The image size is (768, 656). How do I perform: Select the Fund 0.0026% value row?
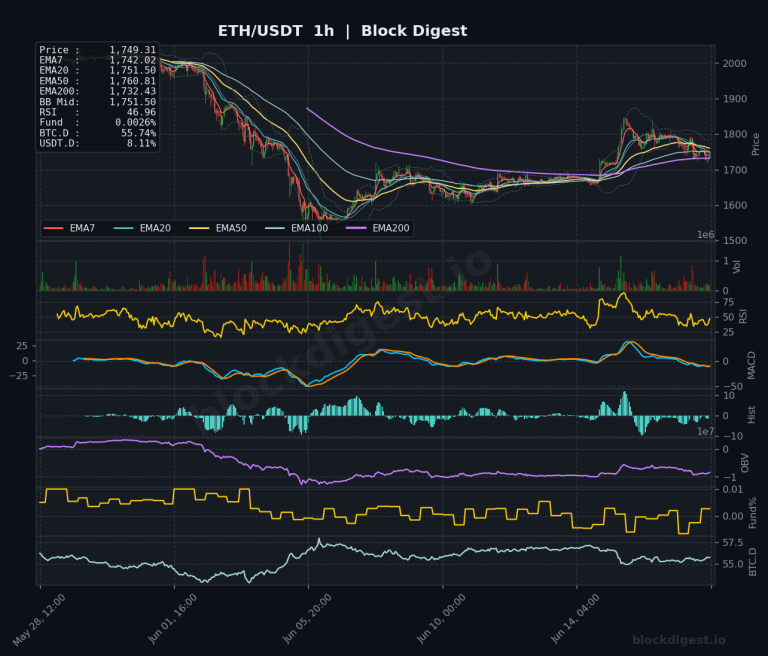pos(97,122)
